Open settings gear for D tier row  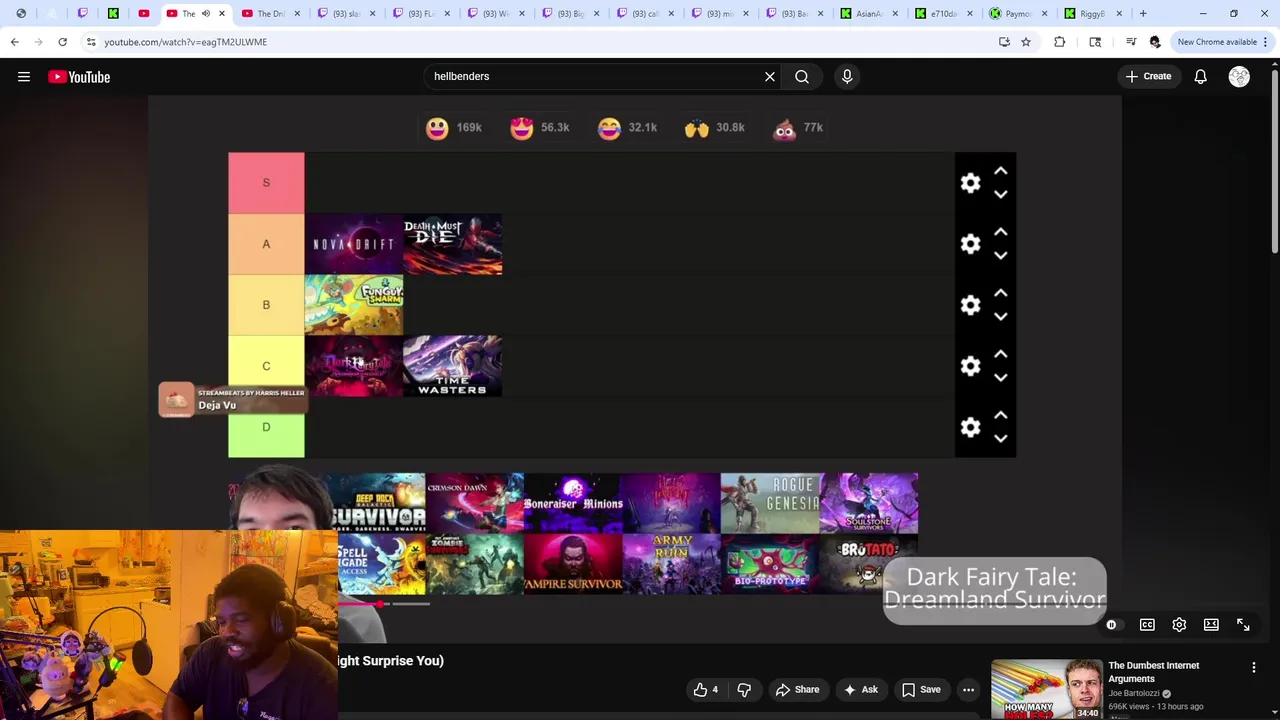point(970,427)
